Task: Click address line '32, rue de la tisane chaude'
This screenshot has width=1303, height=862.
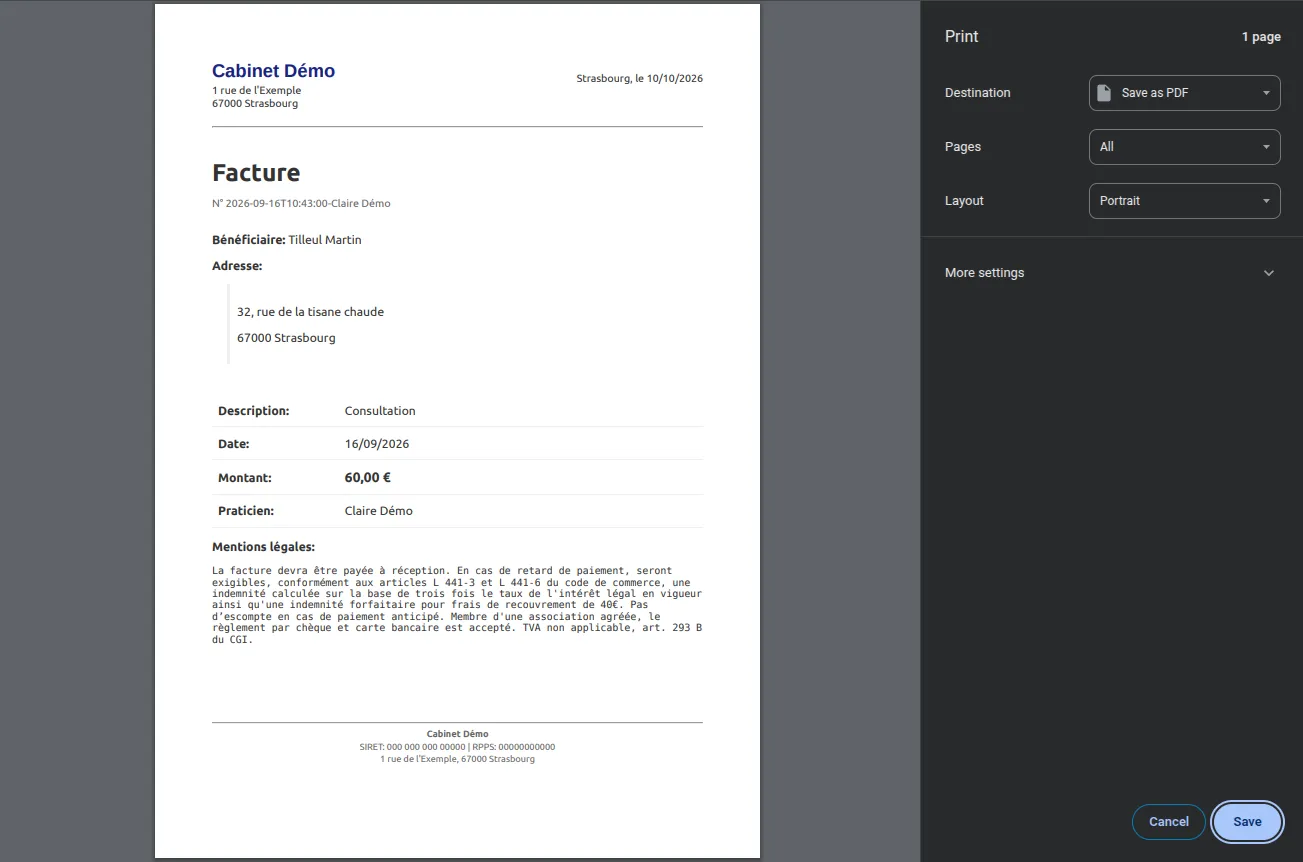Action: click(310, 312)
